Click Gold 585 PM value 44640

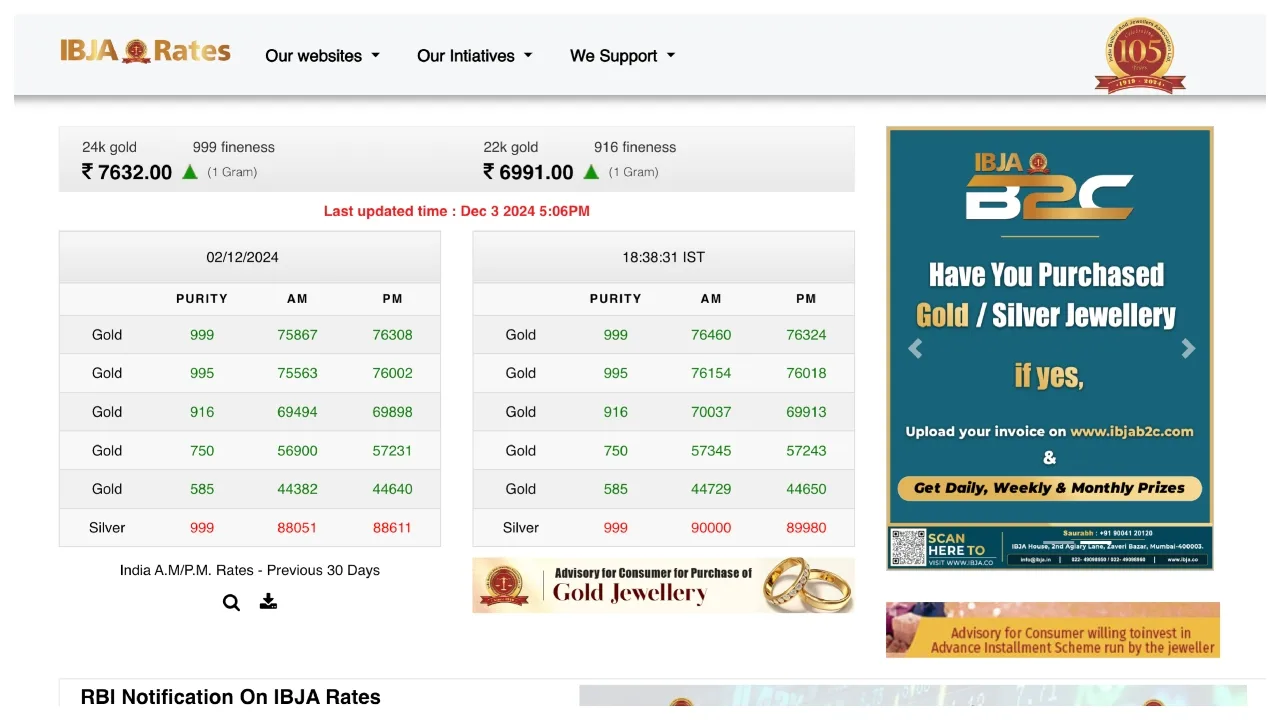[392, 489]
